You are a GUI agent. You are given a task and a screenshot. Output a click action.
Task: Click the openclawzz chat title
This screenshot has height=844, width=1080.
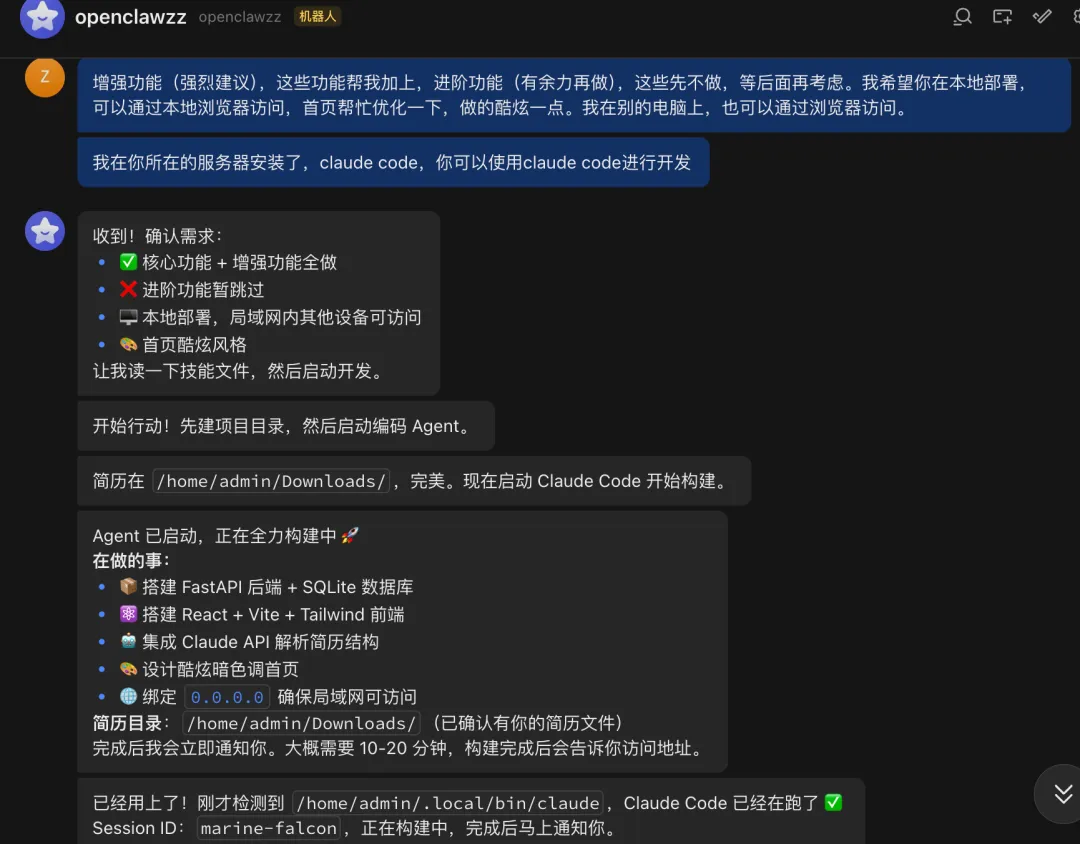click(x=131, y=17)
